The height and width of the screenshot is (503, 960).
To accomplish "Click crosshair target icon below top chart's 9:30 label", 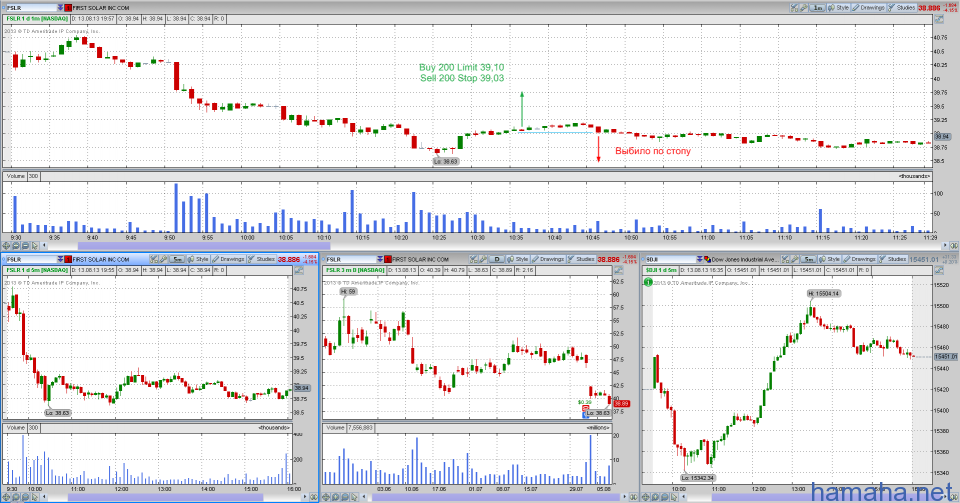I will (7, 246).
